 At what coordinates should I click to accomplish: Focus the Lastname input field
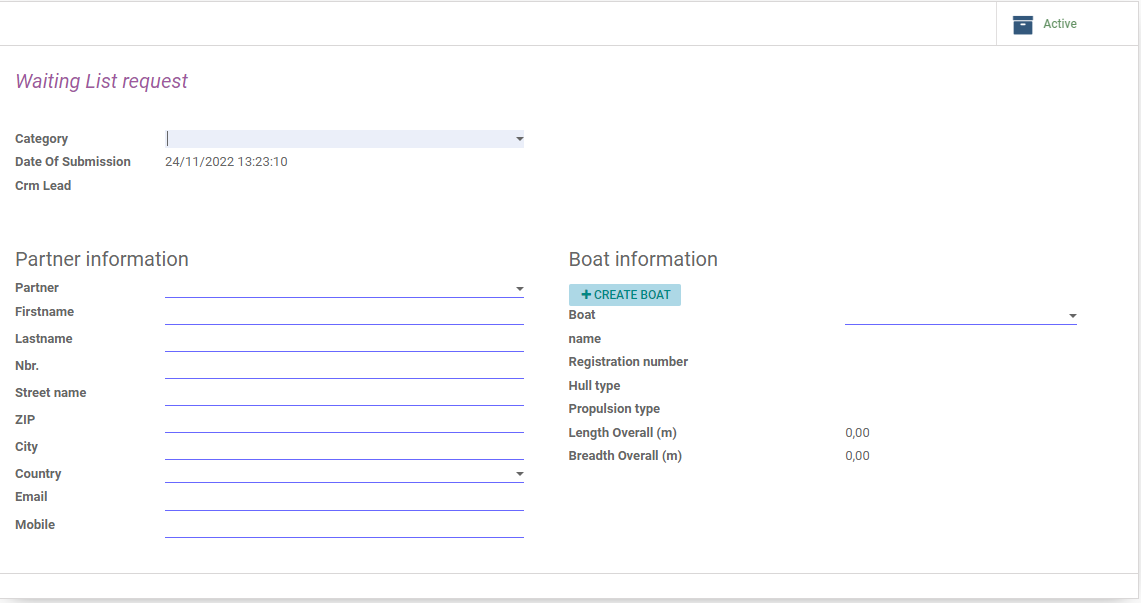(x=344, y=342)
